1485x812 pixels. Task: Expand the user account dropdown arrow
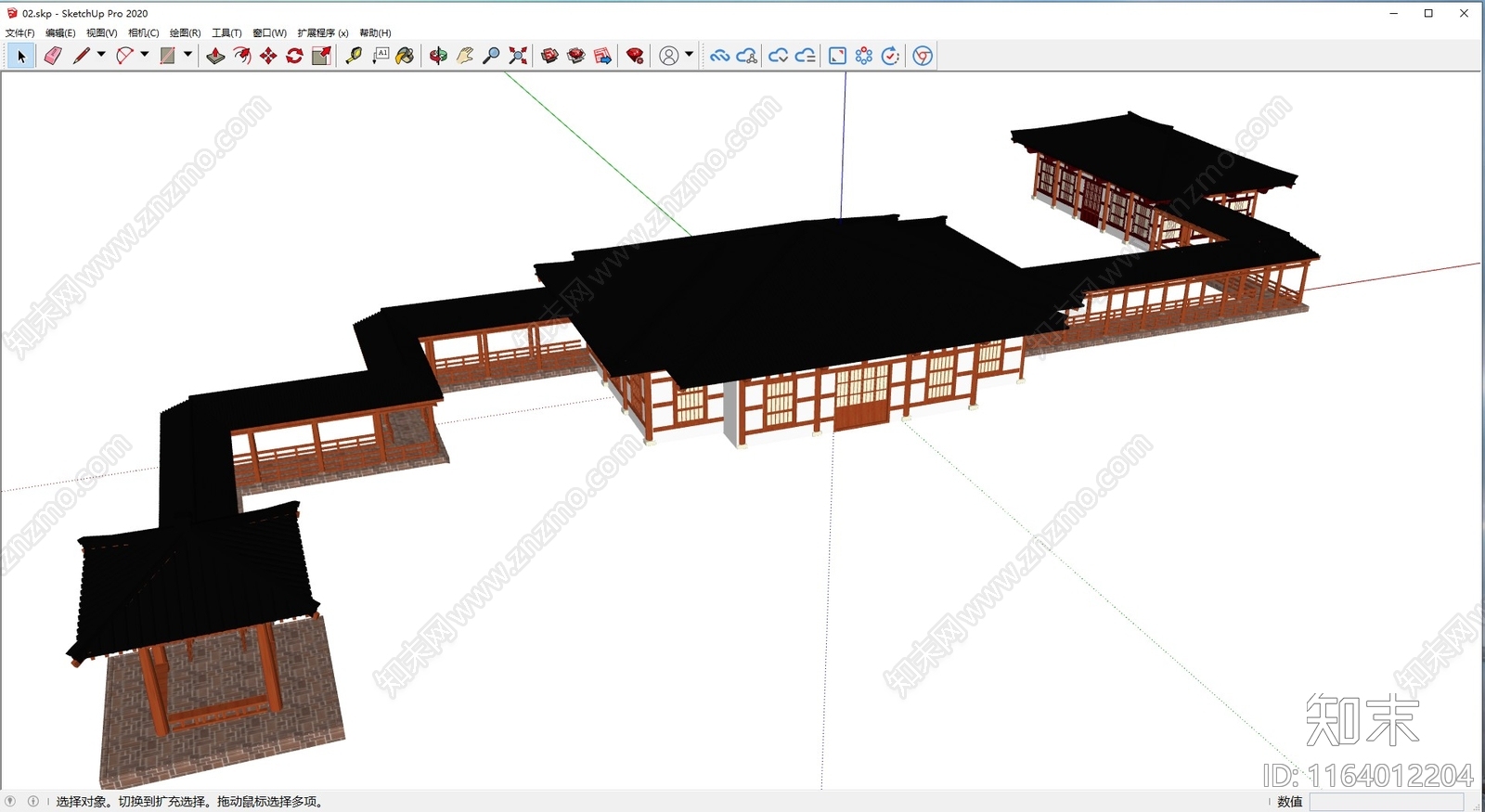(689, 55)
